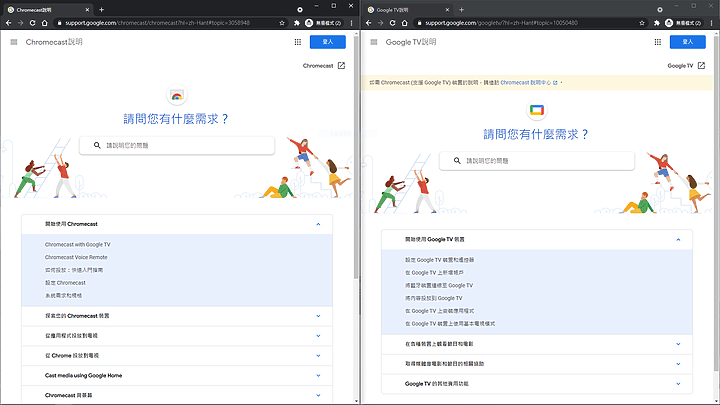Screen dimensions: 720x405
Task: Open Google apps grid on Google TV page
Action: (658, 42)
